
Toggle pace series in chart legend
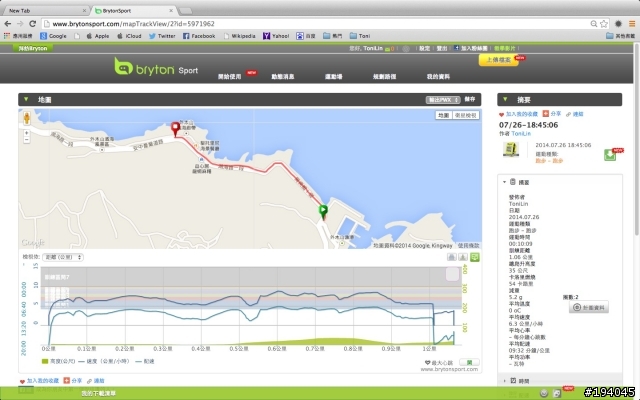click(144, 361)
